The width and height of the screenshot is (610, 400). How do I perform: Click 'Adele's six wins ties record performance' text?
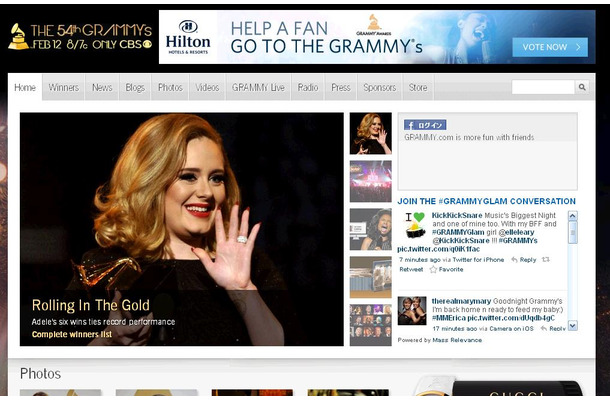tap(103, 322)
